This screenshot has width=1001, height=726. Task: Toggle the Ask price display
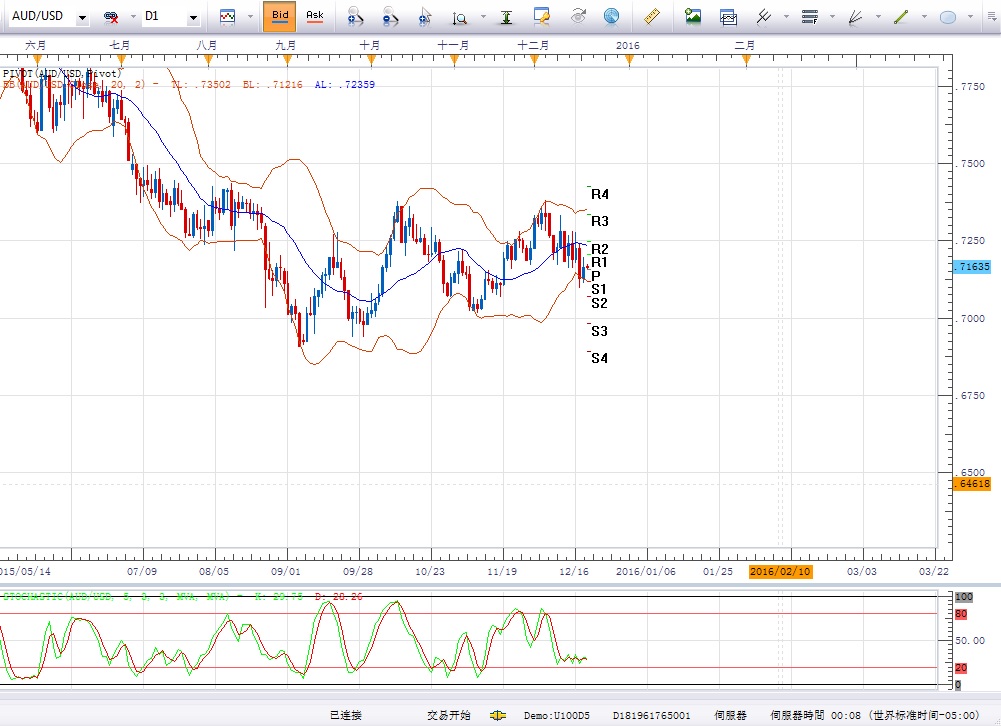pos(314,16)
